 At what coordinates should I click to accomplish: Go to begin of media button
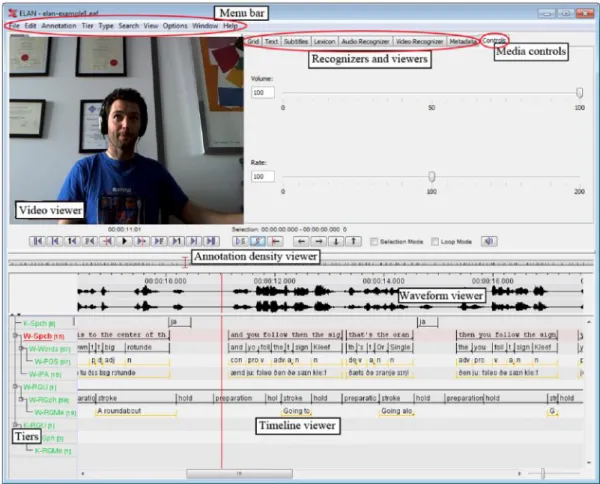[x=37, y=241]
